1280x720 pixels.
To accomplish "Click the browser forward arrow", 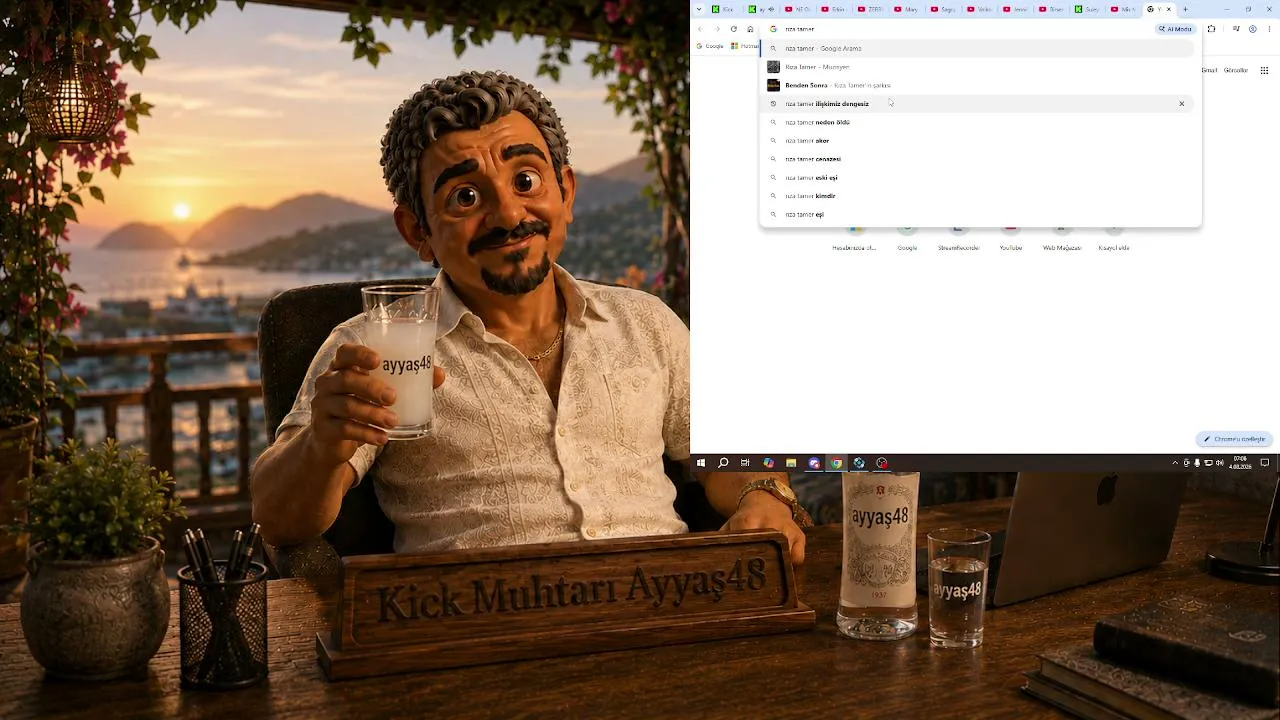I will 716,29.
